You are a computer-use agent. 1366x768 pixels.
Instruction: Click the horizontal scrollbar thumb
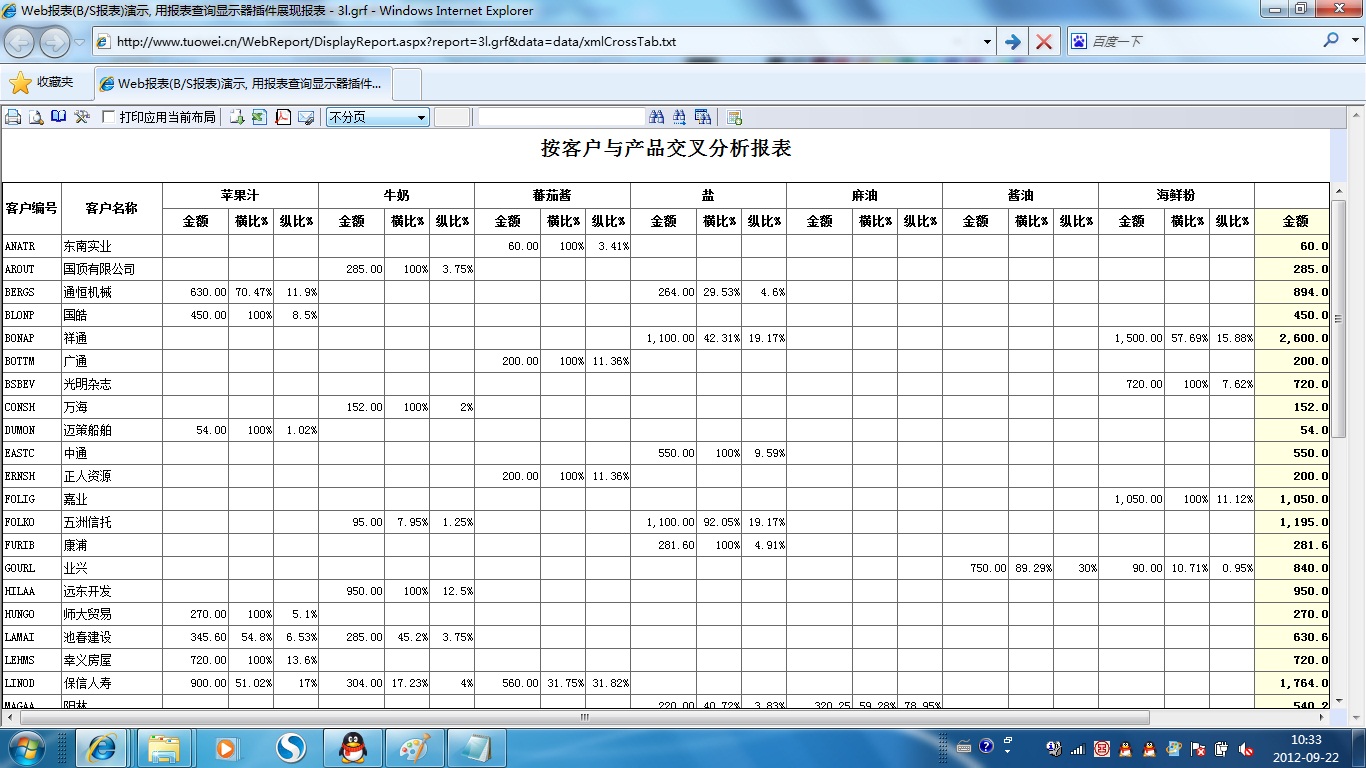tap(583, 717)
